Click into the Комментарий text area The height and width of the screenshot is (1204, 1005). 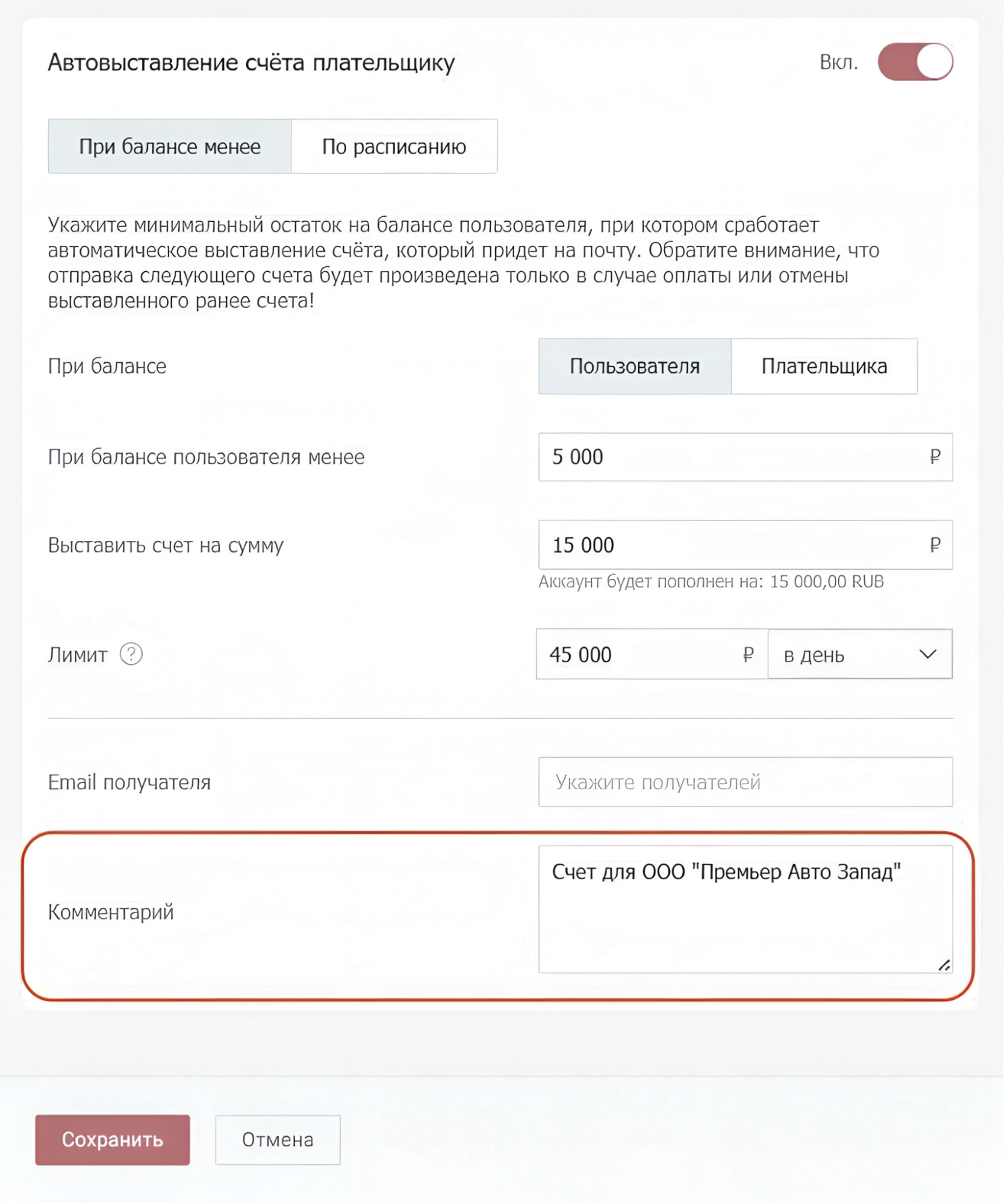click(x=745, y=909)
